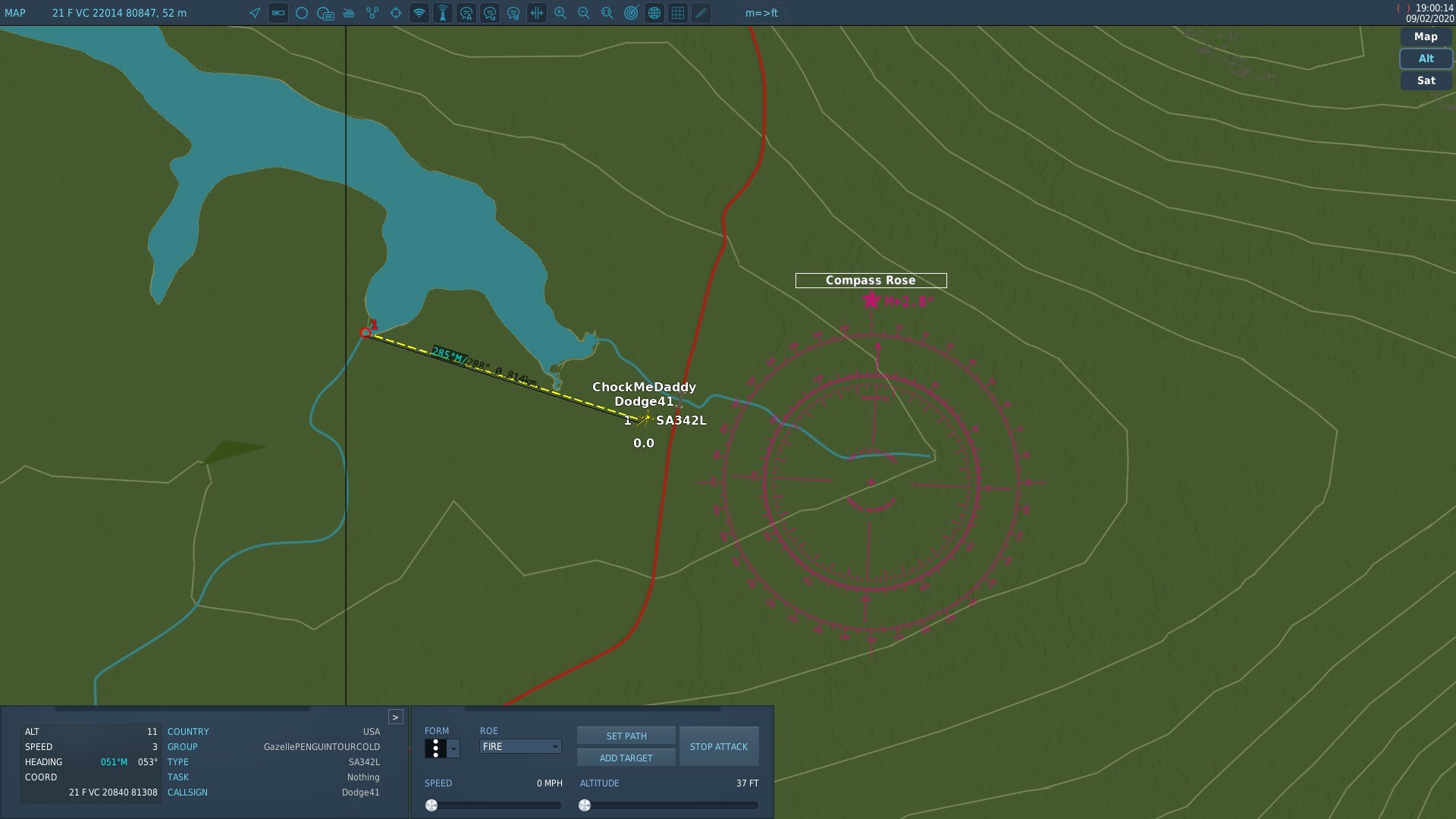Select the circle drawing tool
The height and width of the screenshot is (819, 1456).
[x=302, y=13]
